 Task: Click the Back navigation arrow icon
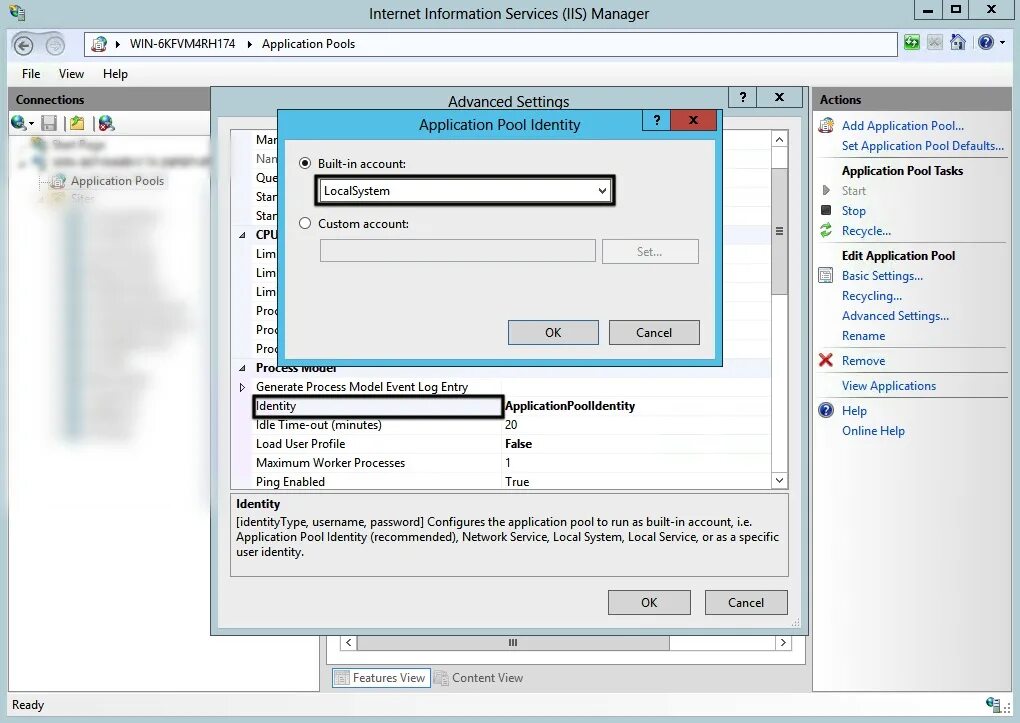(23, 45)
